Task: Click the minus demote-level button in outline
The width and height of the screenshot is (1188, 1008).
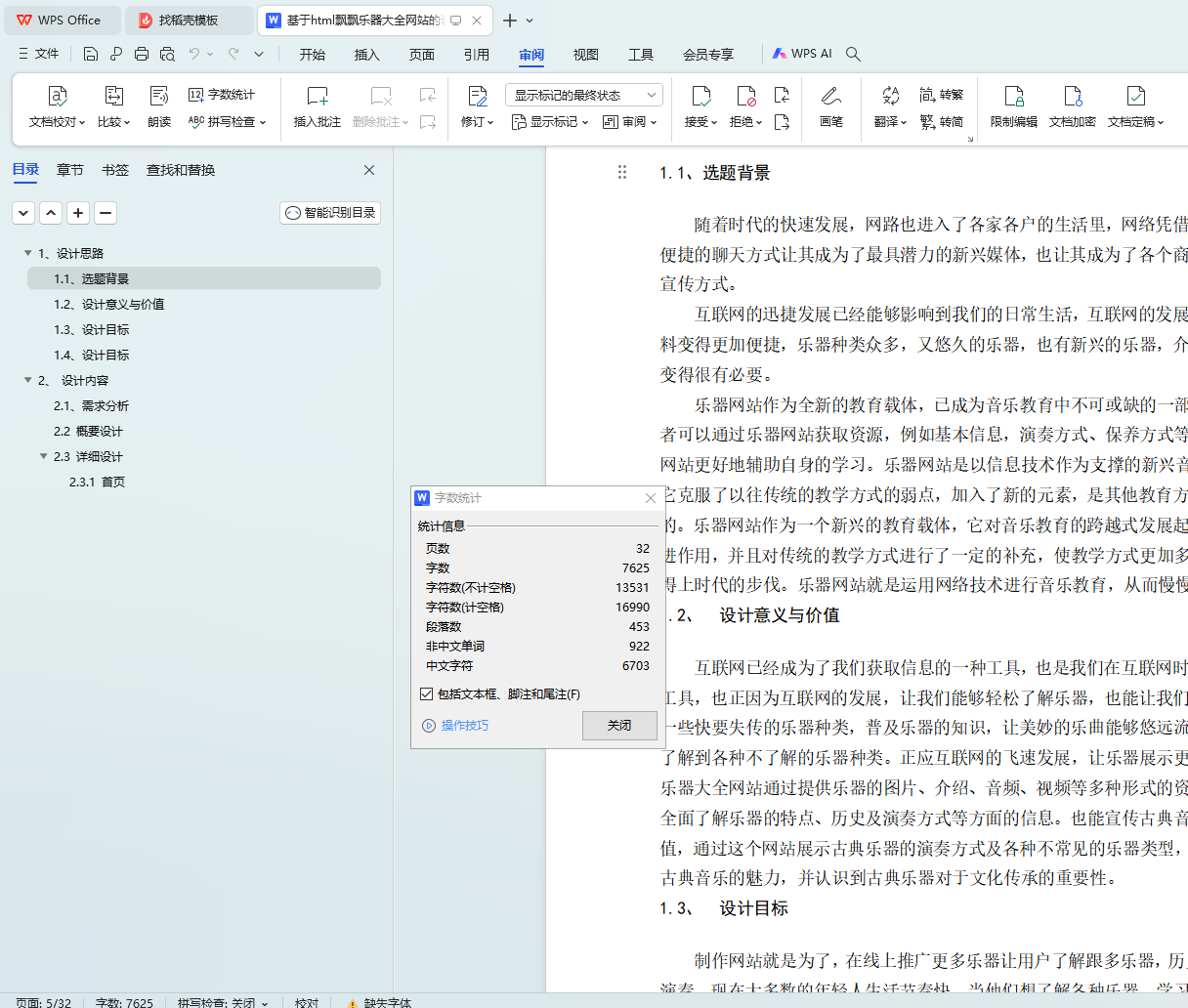Action: point(106,212)
